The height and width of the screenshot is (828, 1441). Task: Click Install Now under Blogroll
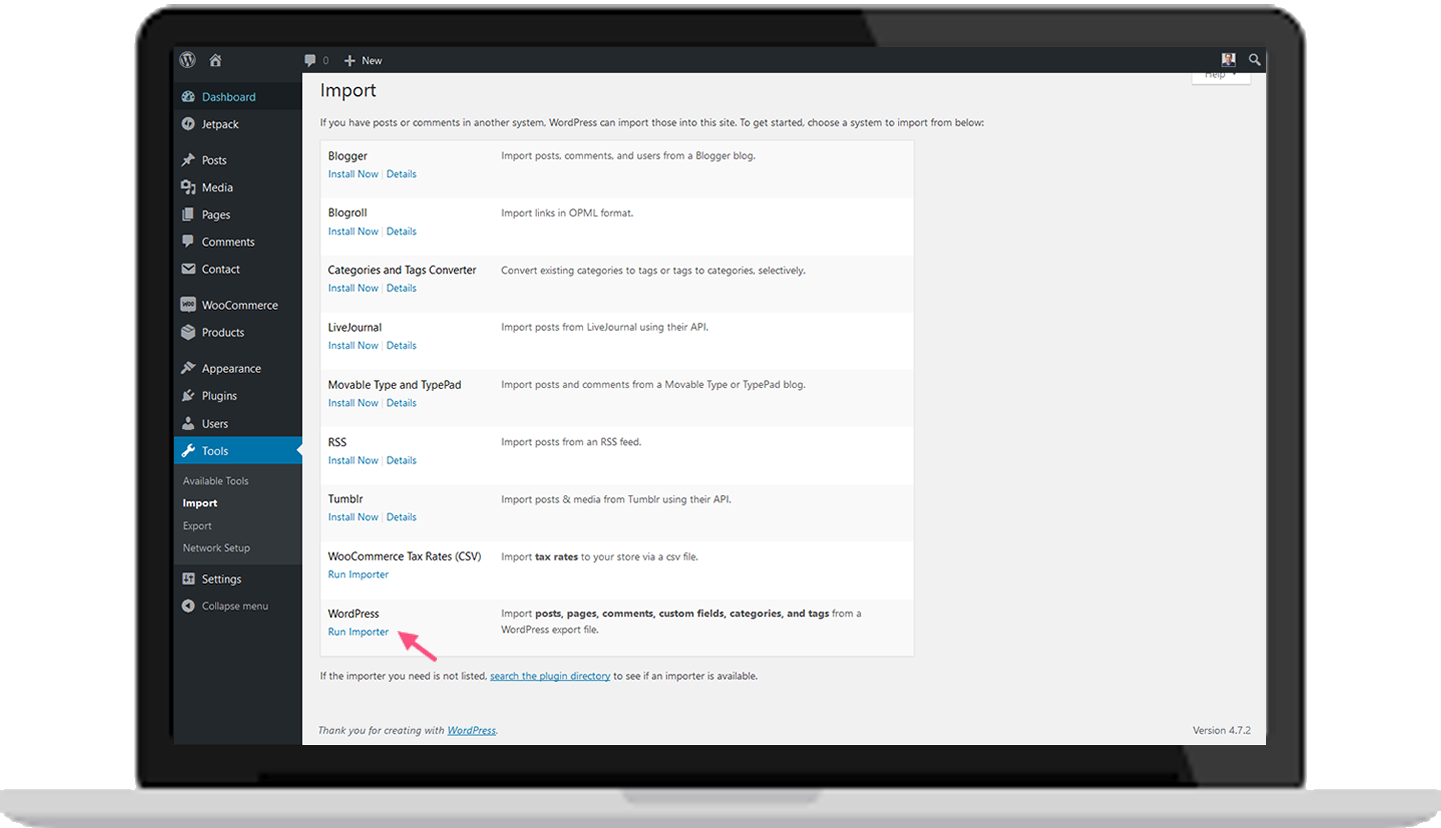coord(353,231)
